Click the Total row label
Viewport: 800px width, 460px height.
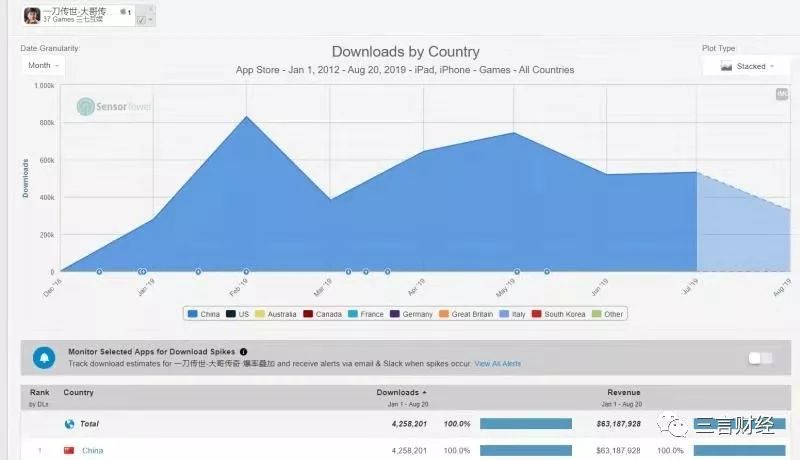point(89,424)
